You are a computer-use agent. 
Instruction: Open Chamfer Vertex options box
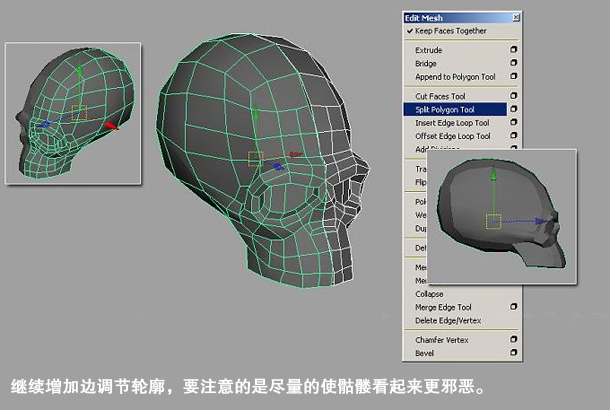point(514,340)
